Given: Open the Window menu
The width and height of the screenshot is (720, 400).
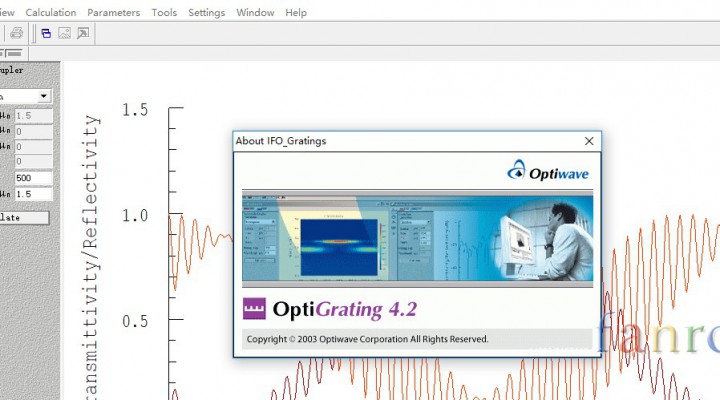Looking at the screenshot, I should tap(255, 13).
